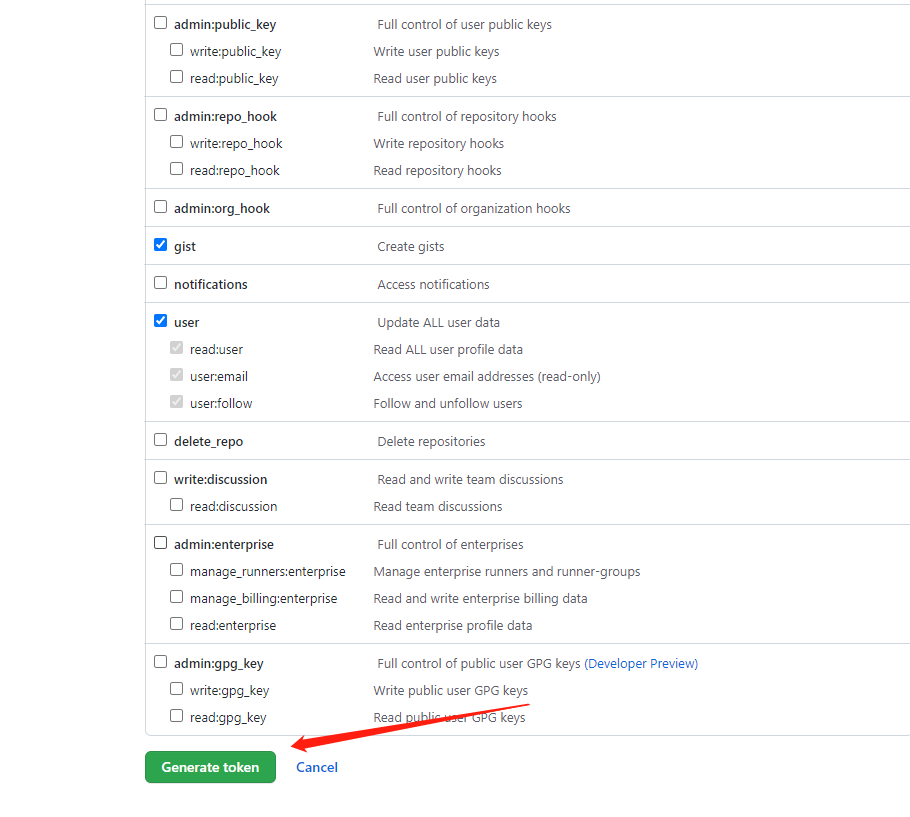The width and height of the screenshot is (910, 817).
Task: Enable the write:gpg_key permission
Action: pos(176,688)
